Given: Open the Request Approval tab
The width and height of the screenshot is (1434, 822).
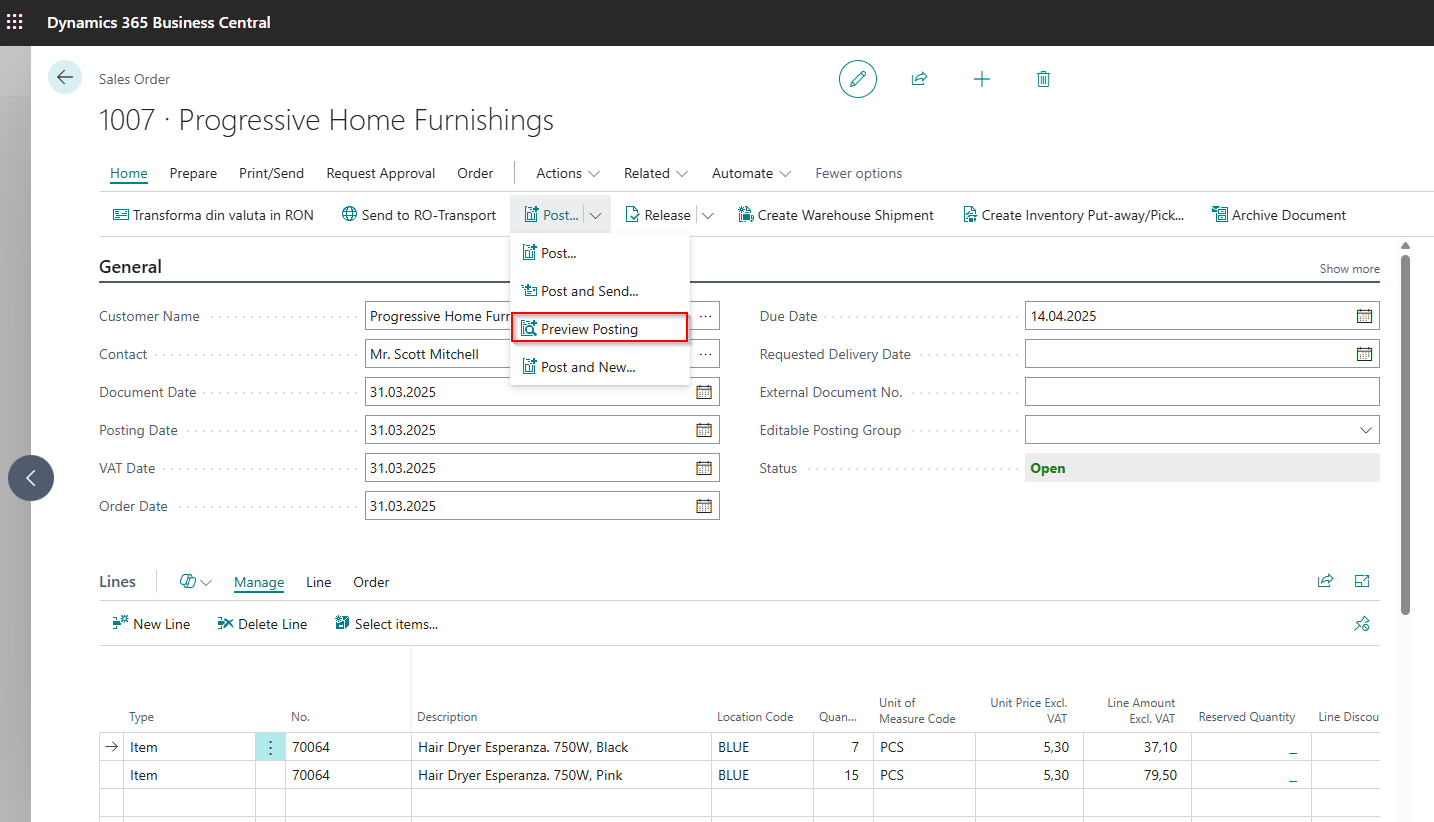Looking at the screenshot, I should tap(381, 173).
